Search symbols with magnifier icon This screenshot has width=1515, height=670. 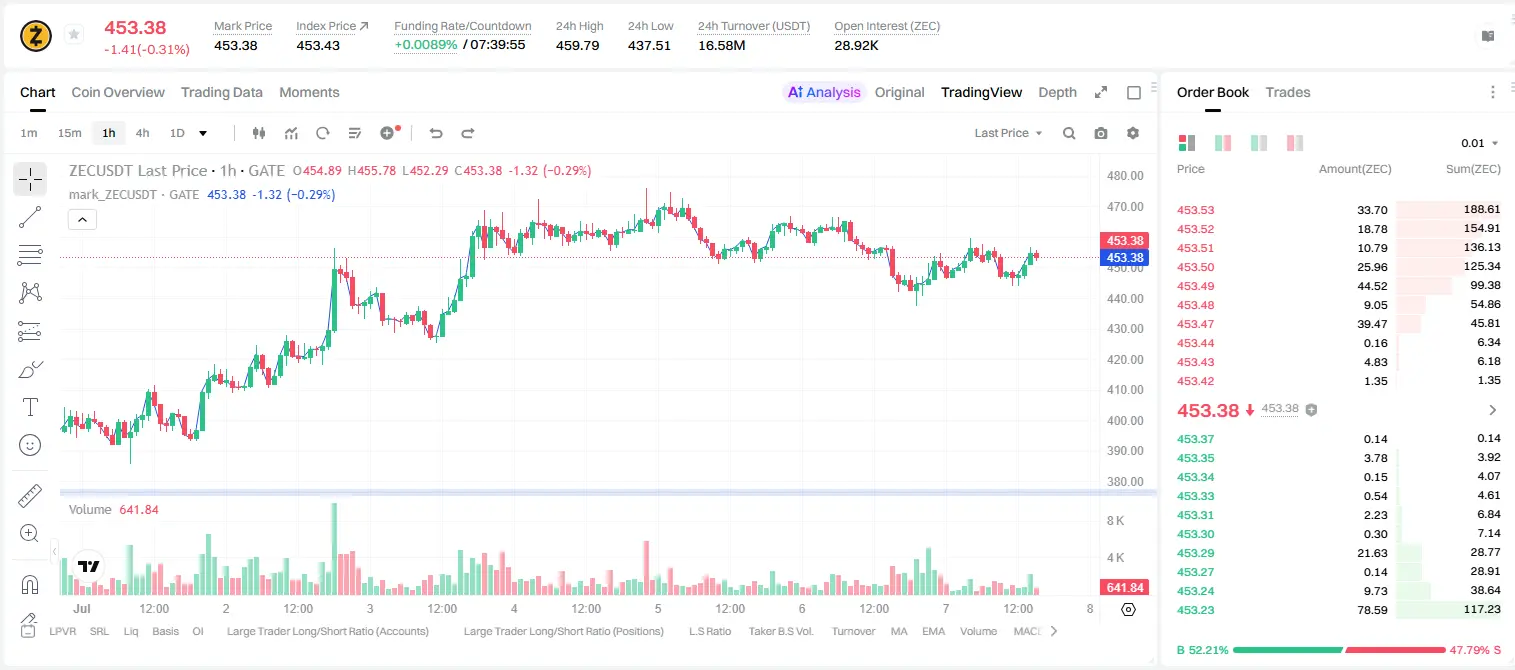pos(1069,133)
